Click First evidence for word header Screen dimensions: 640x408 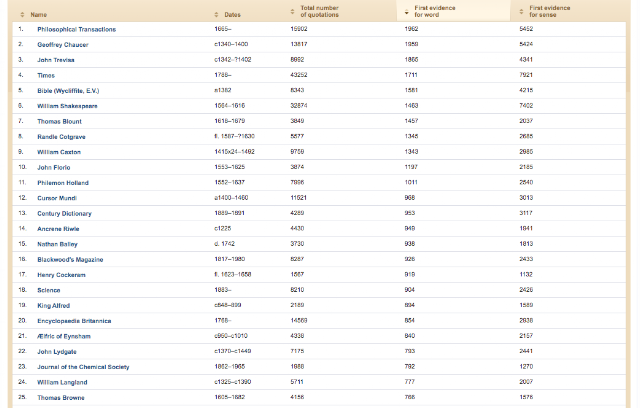tap(435, 11)
